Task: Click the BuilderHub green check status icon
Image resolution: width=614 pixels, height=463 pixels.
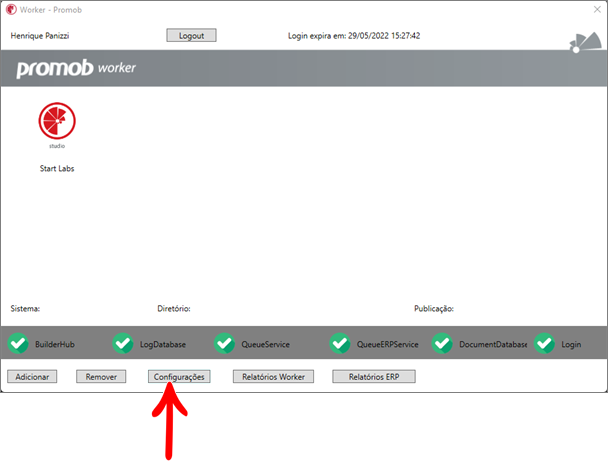Action: 18,343
